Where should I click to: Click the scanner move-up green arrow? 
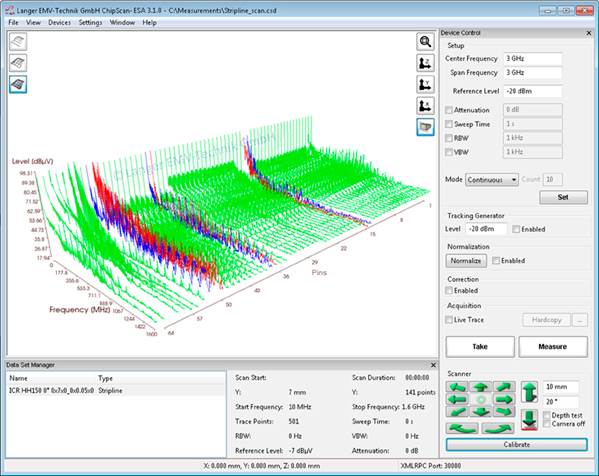click(481, 387)
